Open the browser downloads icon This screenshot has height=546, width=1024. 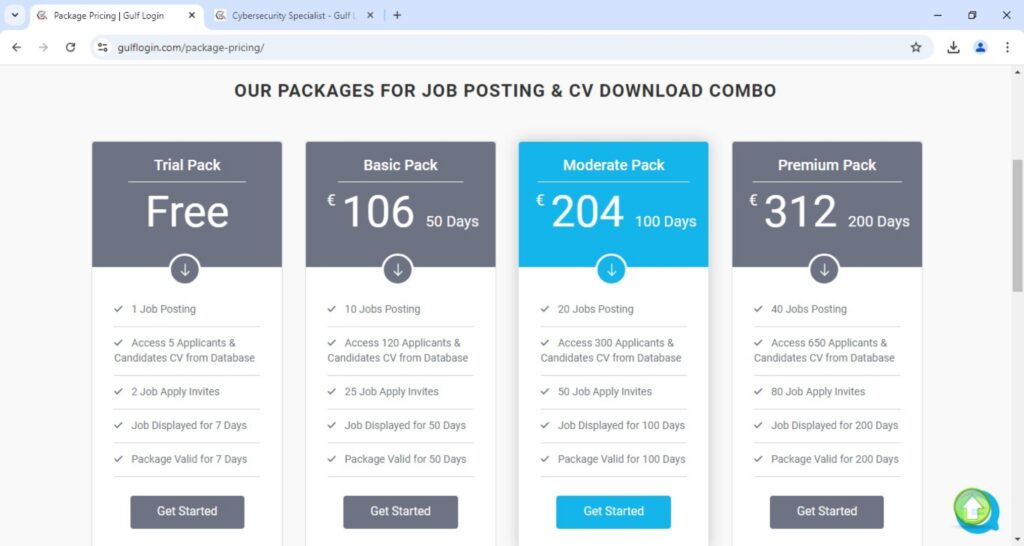(953, 47)
